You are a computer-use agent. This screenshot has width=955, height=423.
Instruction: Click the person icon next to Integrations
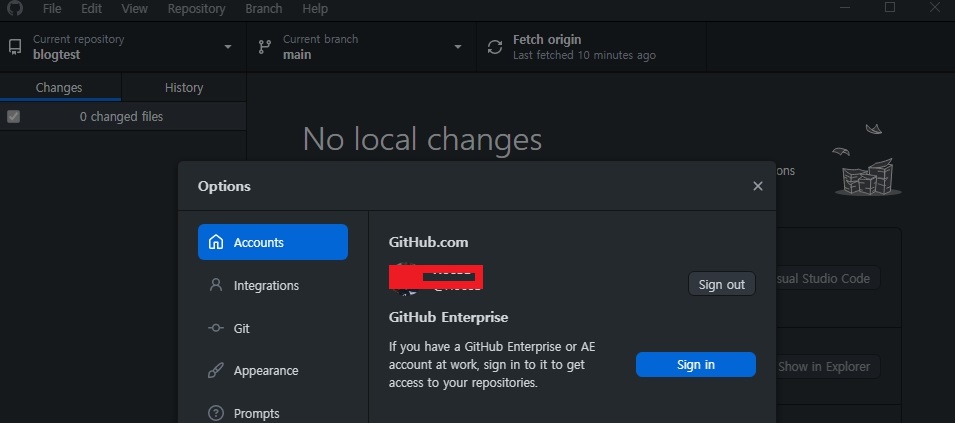tap(216, 285)
